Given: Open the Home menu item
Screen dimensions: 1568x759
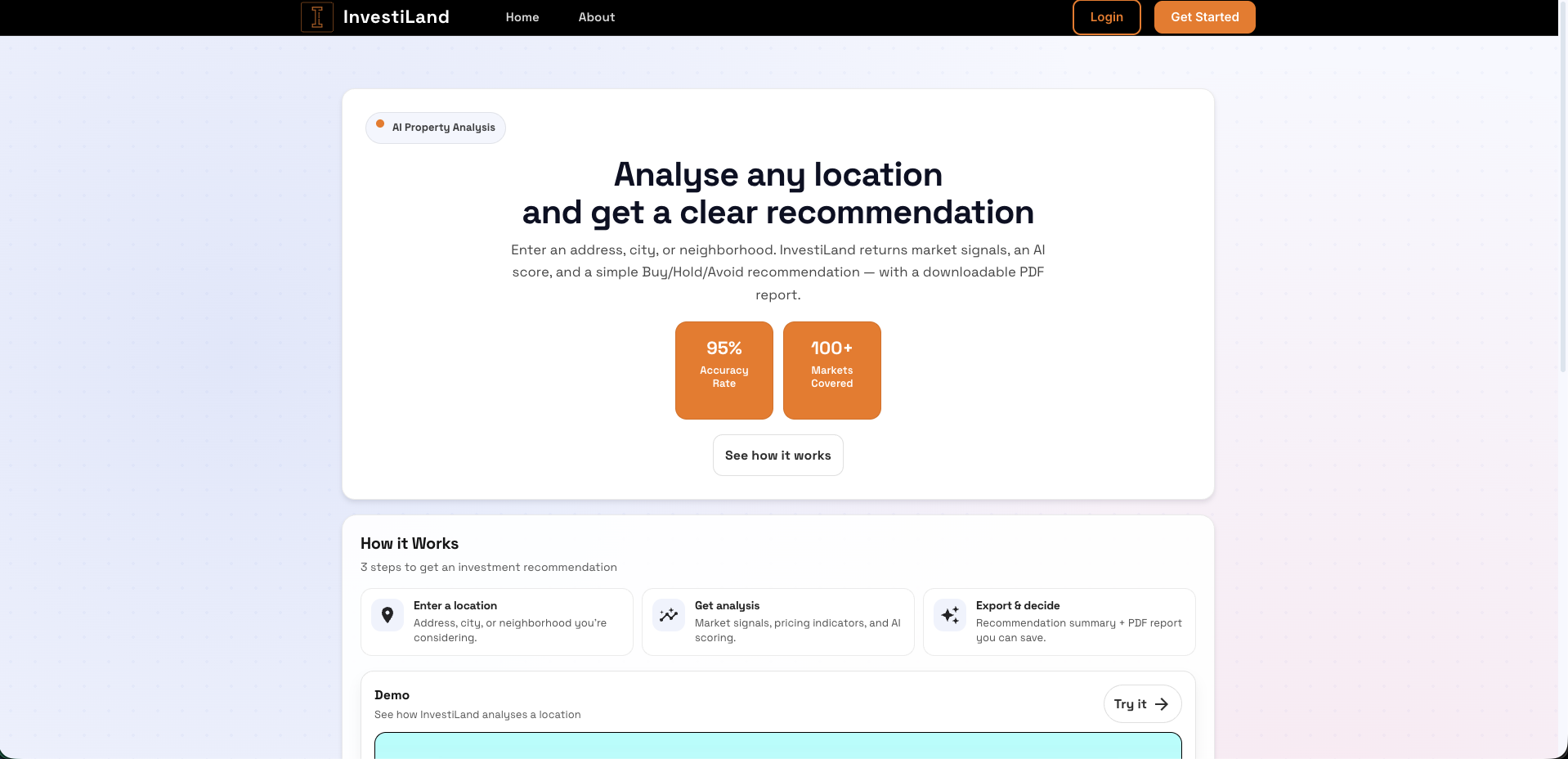Looking at the screenshot, I should [522, 17].
